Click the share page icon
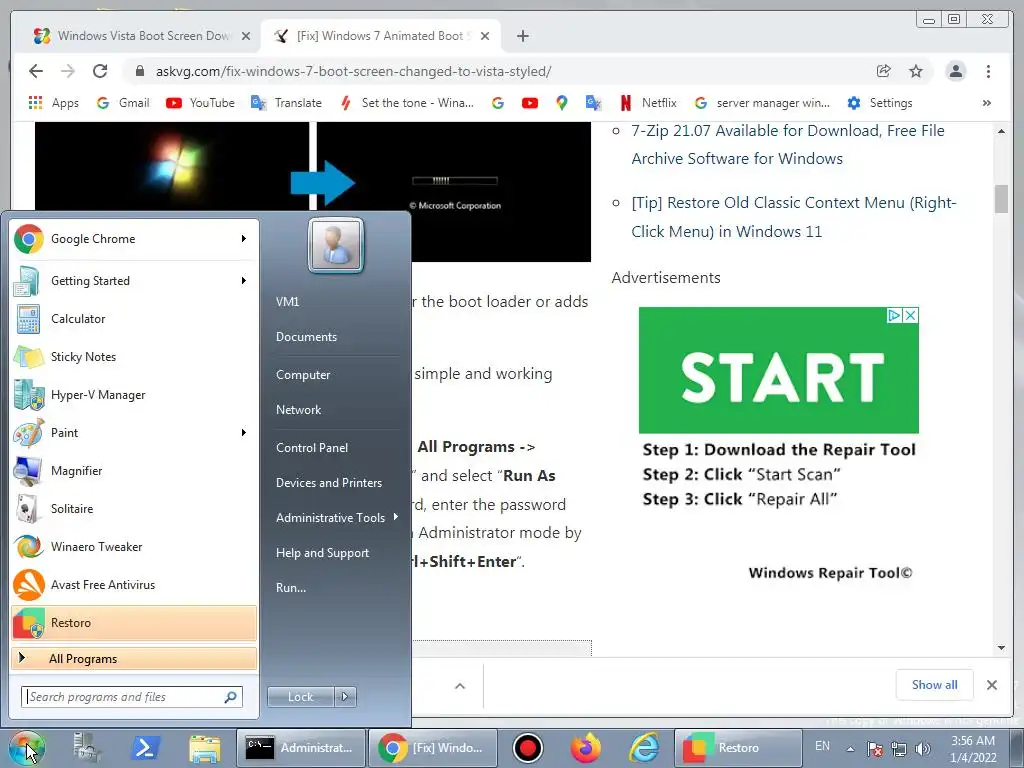The height and width of the screenshot is (768, 1024). pyautogui.click(x=884, y=71)
